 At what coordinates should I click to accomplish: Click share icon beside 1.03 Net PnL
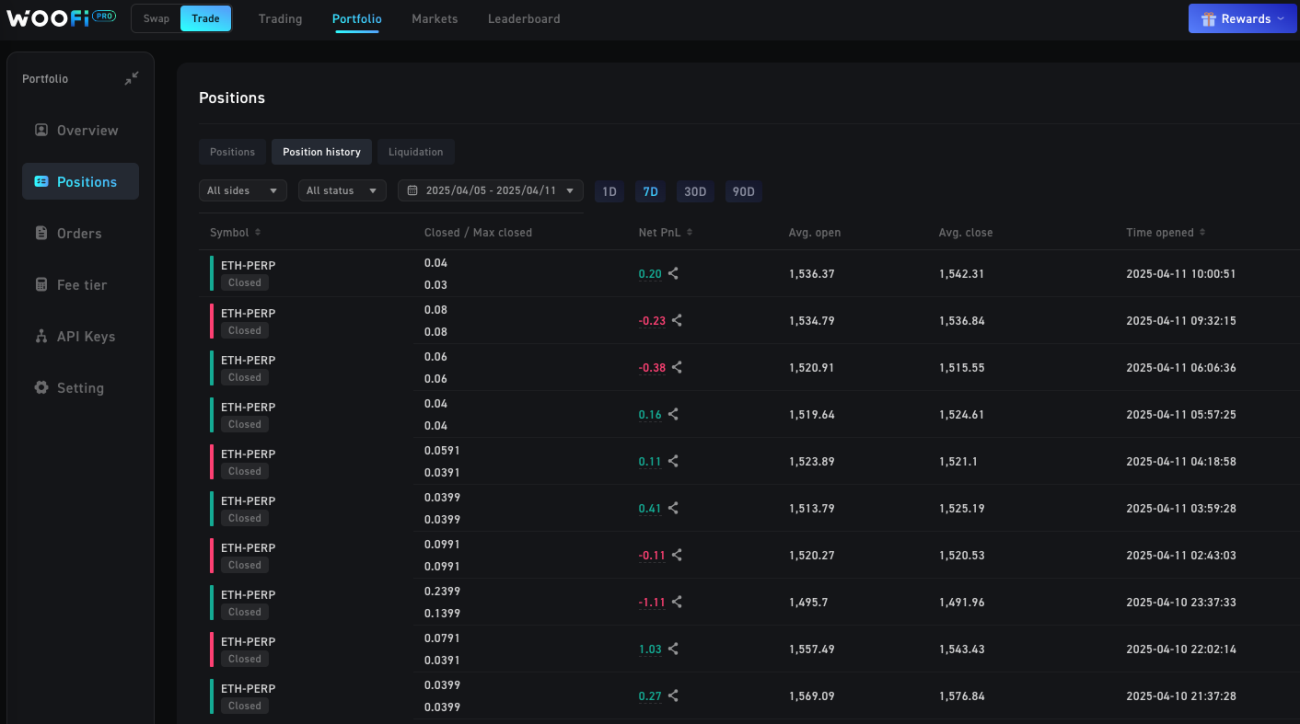673,649
